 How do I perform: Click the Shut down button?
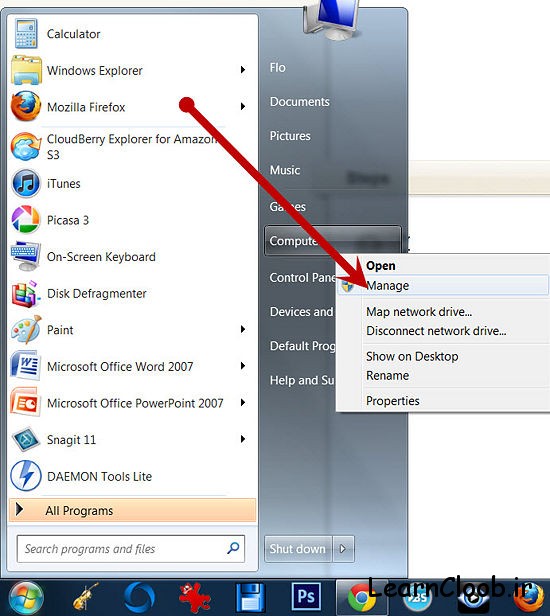pos(298,548)
